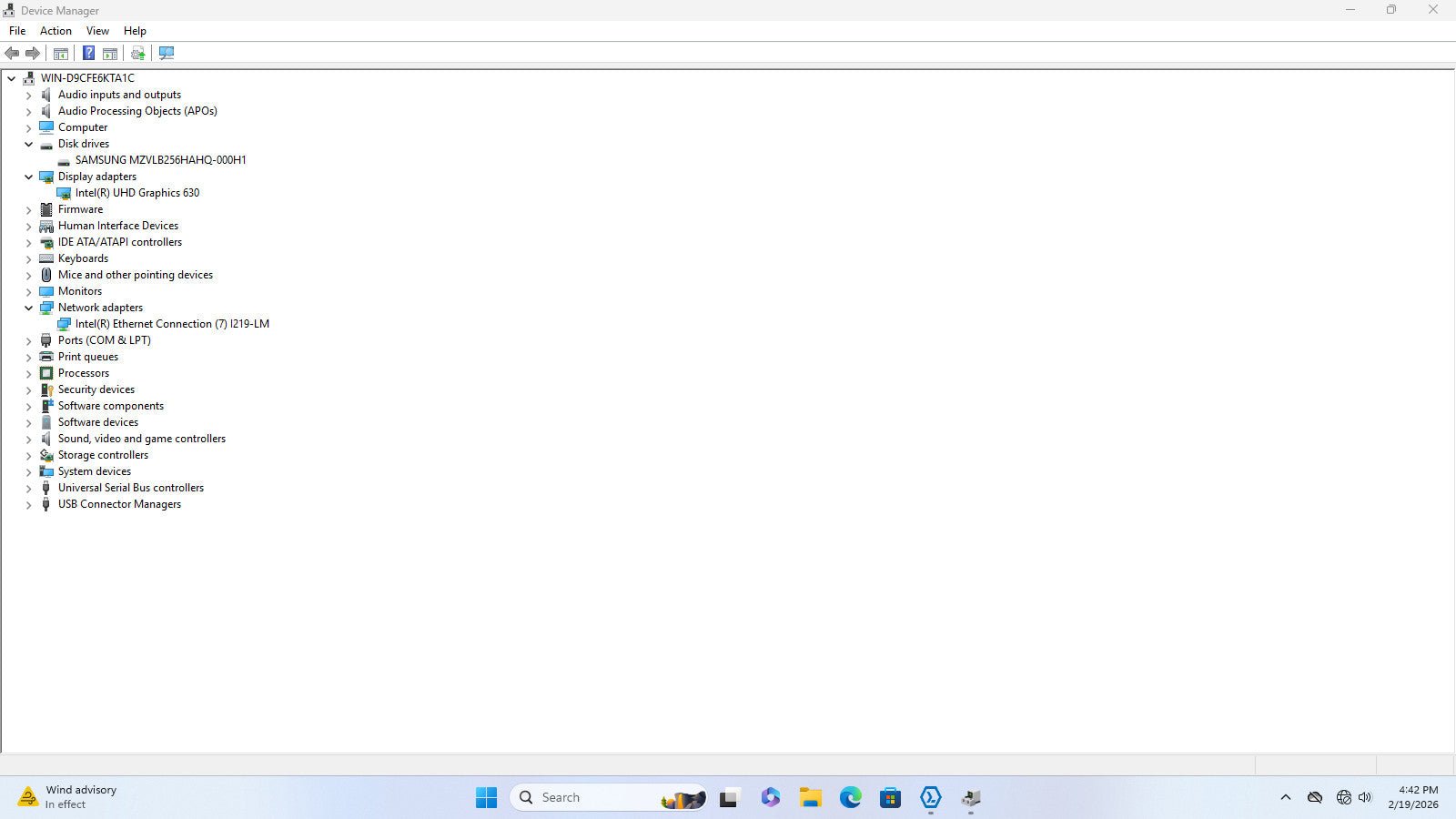
Task: Expand the Processors category arrow
Action: point(29,373)
